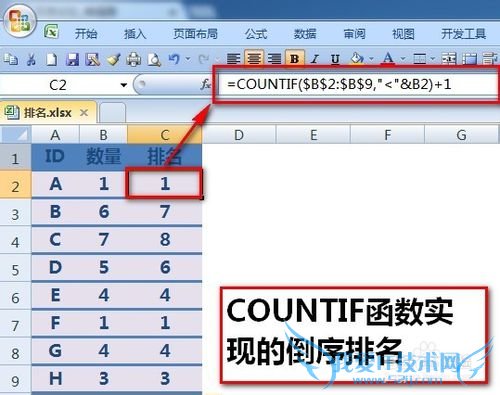Viewport: 500px width, 395px height.
Task: Align text right
Action: (x=274, y=59)
